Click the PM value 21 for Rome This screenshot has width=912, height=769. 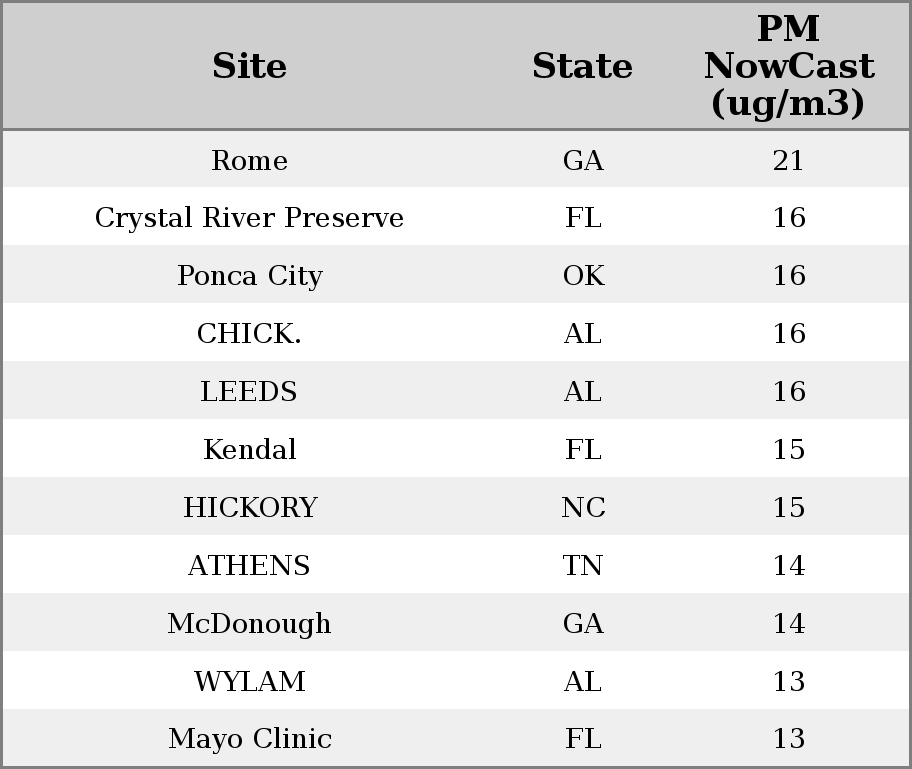point(788,160)
